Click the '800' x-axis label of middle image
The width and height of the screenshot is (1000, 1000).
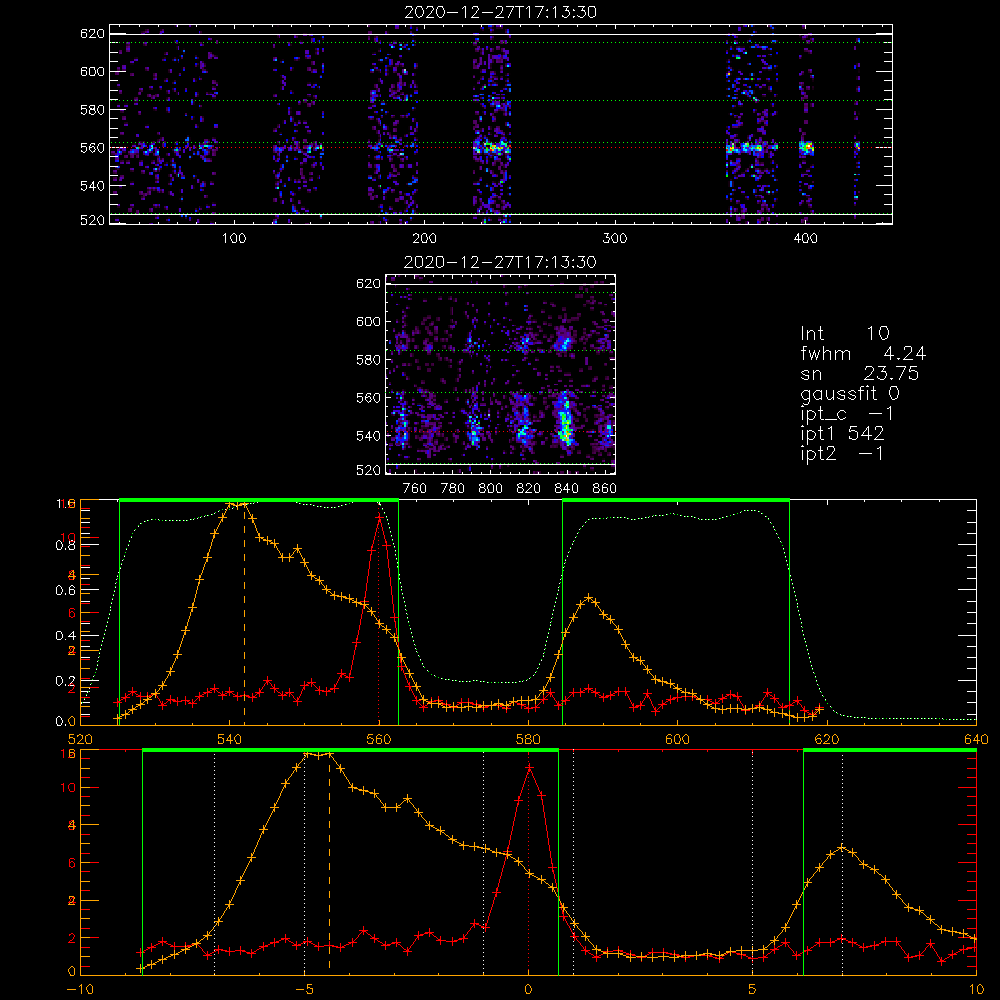tap(490, 489)
